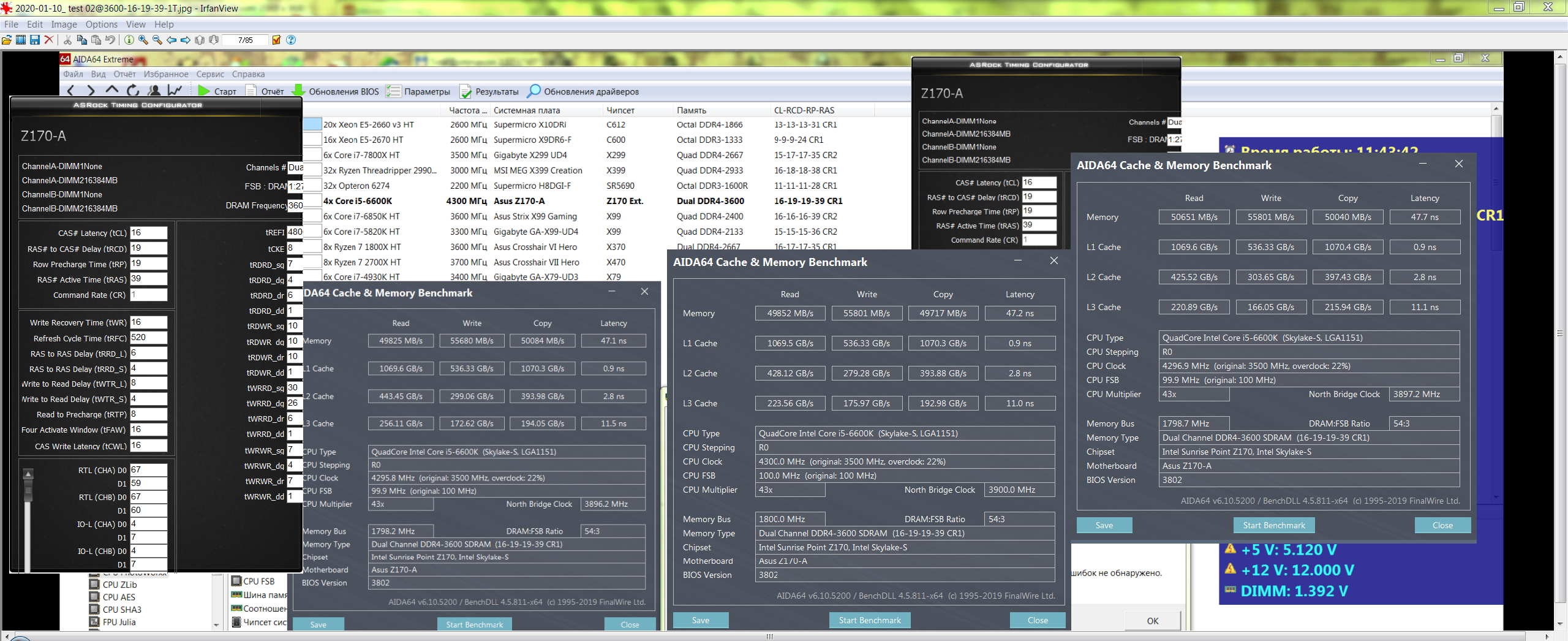
Task: Click the Системная плата column header
Action: point(546,110)
